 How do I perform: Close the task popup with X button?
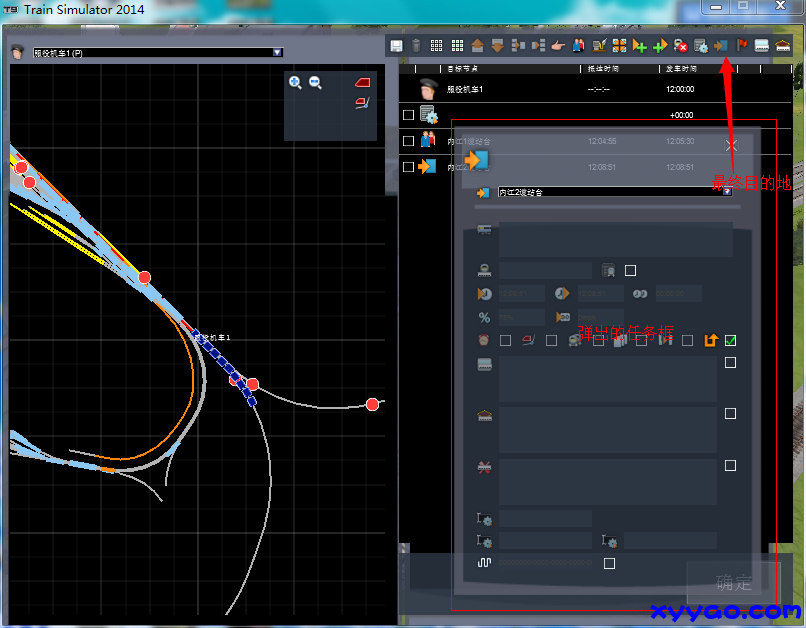pos(732,145)
